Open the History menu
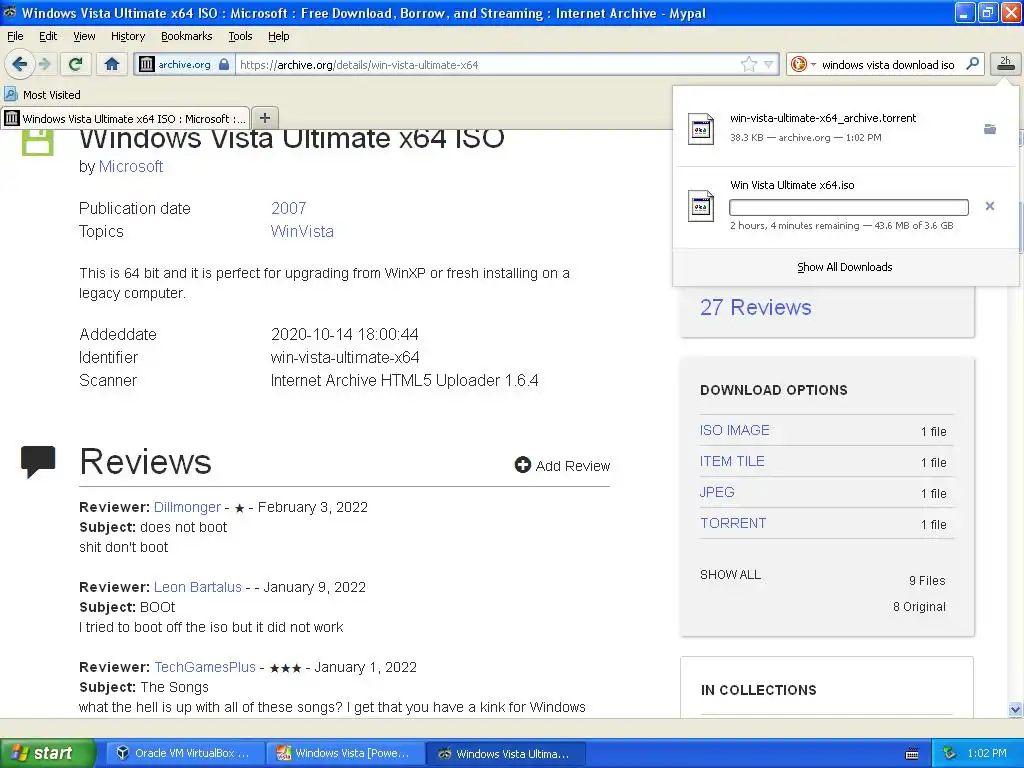 tap(127, 36)
